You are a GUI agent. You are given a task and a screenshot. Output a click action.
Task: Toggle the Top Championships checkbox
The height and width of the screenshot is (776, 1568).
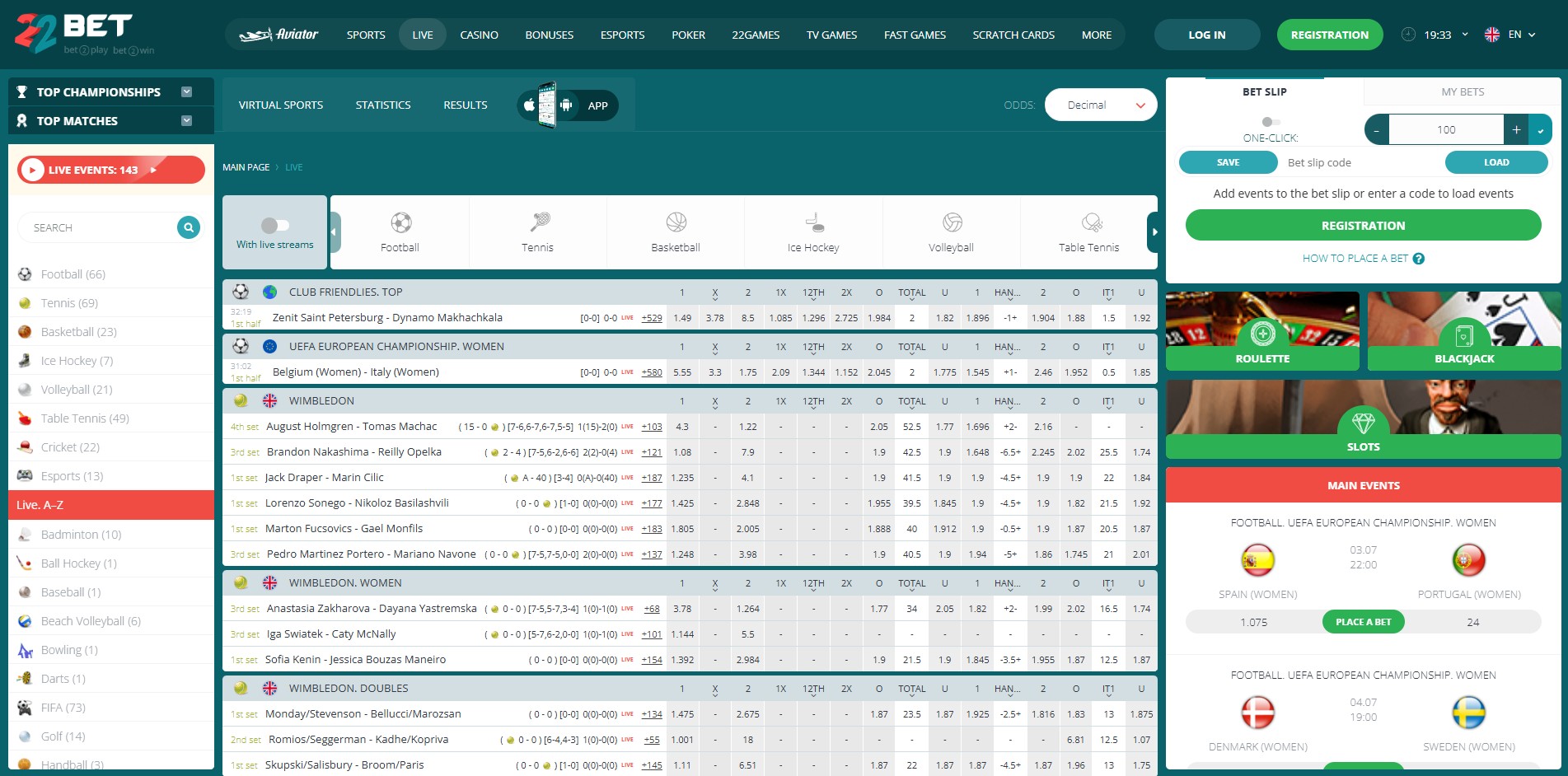click(x=186, y=91)
